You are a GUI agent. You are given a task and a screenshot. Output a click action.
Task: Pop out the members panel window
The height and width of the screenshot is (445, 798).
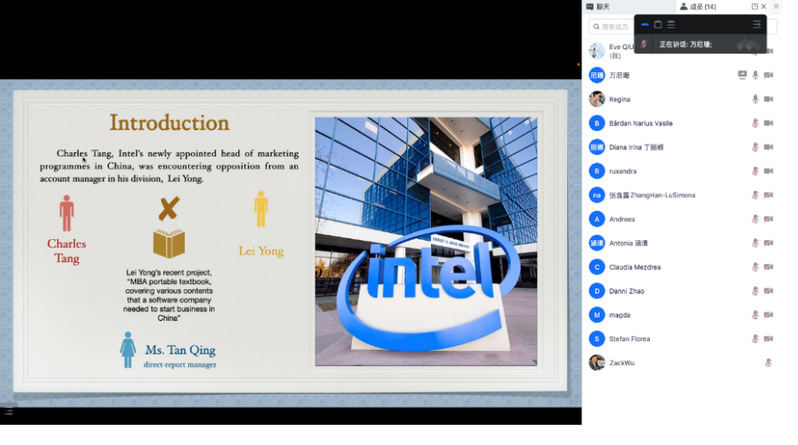[754, 6]
